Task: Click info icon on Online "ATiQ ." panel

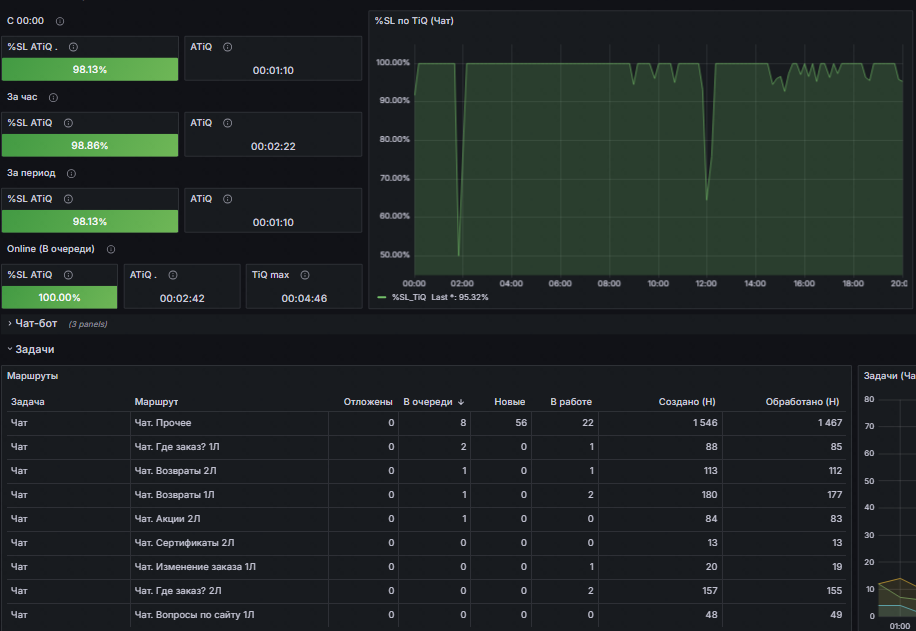Action: point(173,275)
